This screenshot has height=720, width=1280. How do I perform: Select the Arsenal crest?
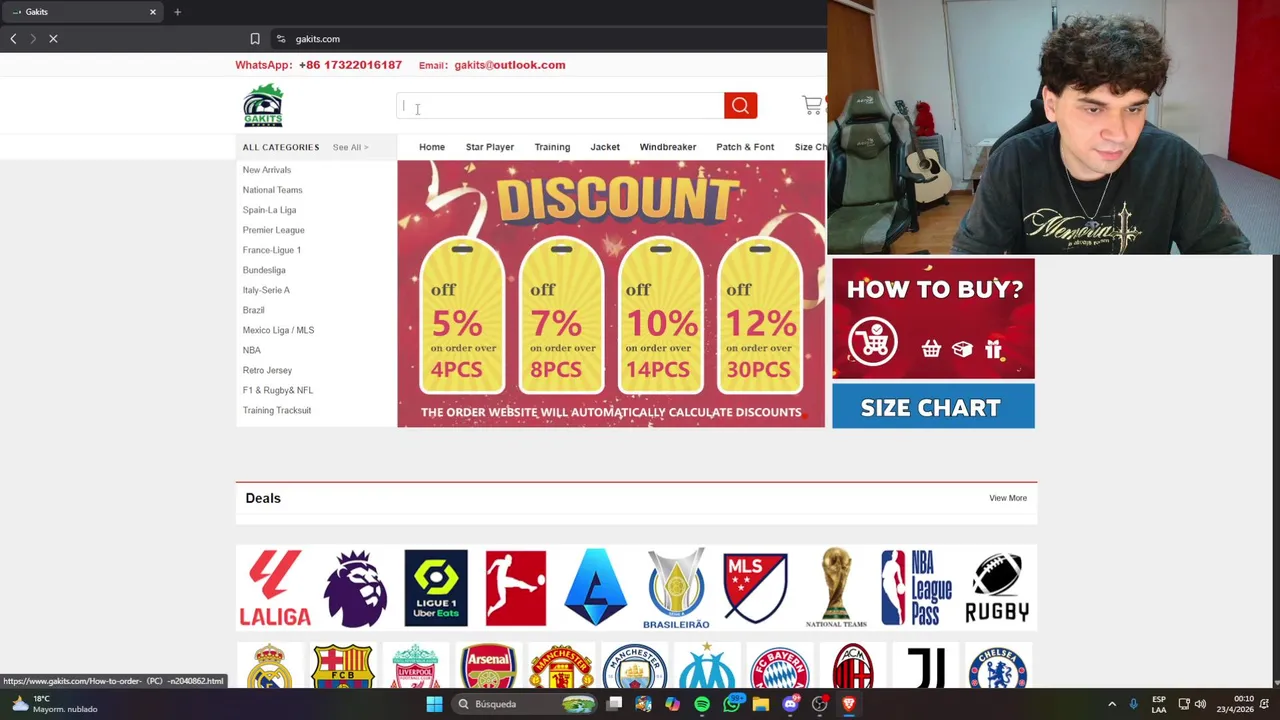coord(488,667)
